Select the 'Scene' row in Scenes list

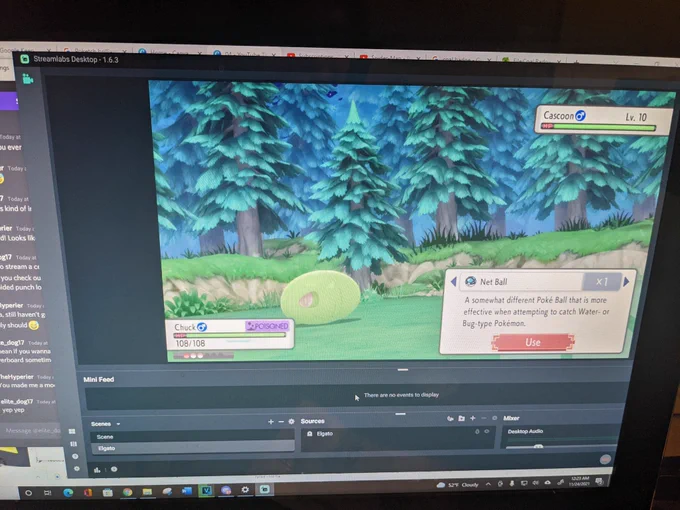click(x=192, y=436)
